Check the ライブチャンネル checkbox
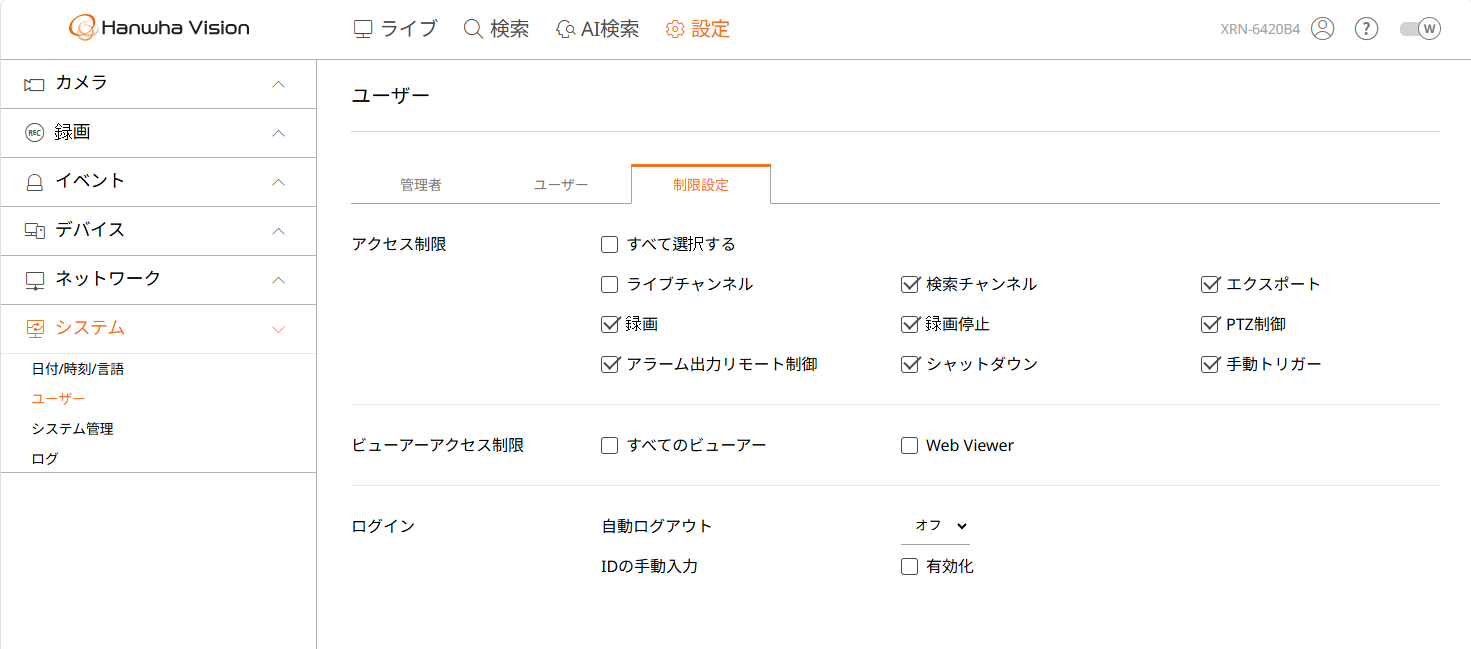Image resolution: width=1471 pixels, height=649 pixels. 610,285
